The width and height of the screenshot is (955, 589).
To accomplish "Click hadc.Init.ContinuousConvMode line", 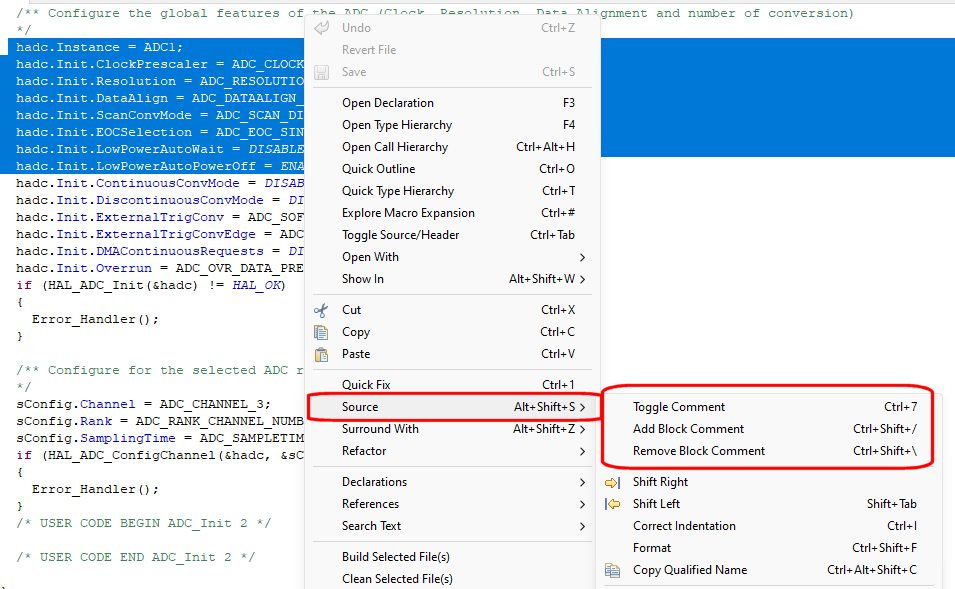I will [x=160, y=183].
